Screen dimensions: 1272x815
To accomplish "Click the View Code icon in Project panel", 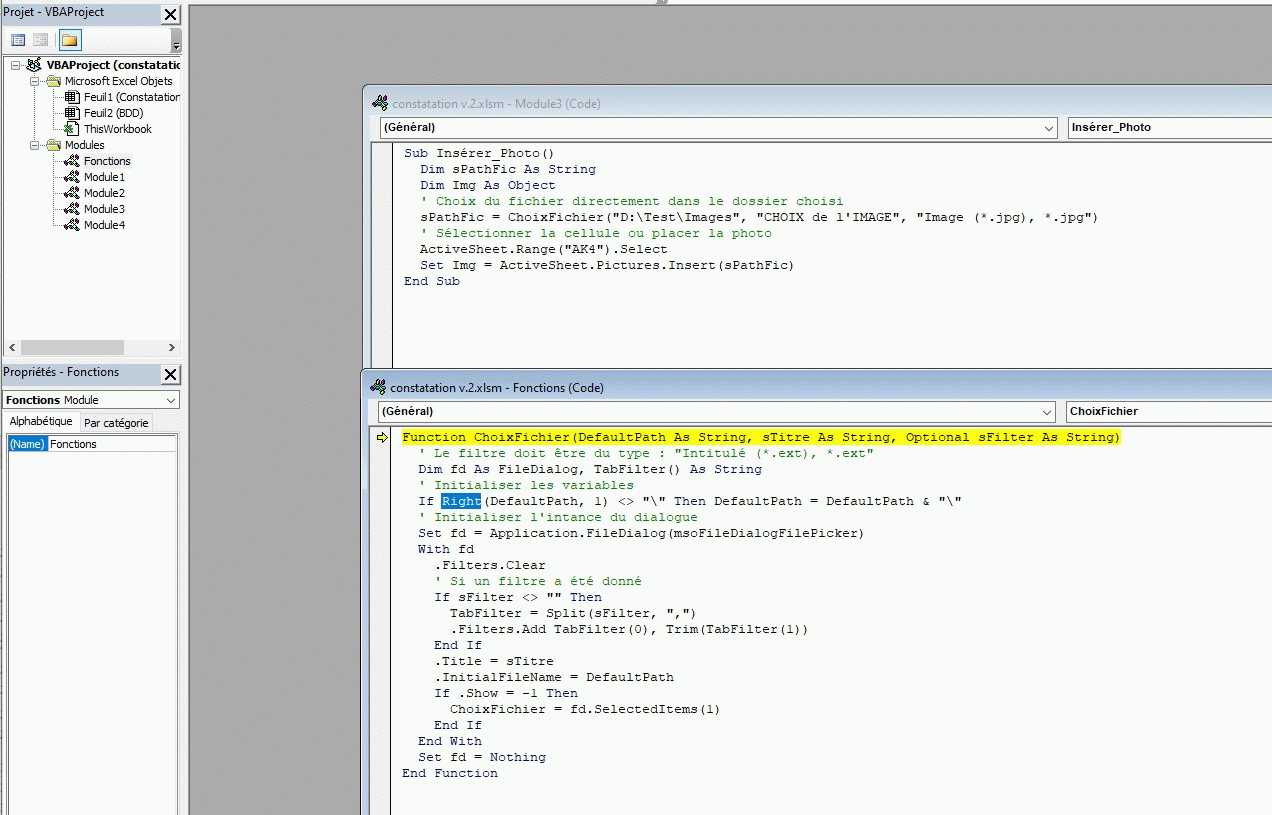I will [18, 40].
